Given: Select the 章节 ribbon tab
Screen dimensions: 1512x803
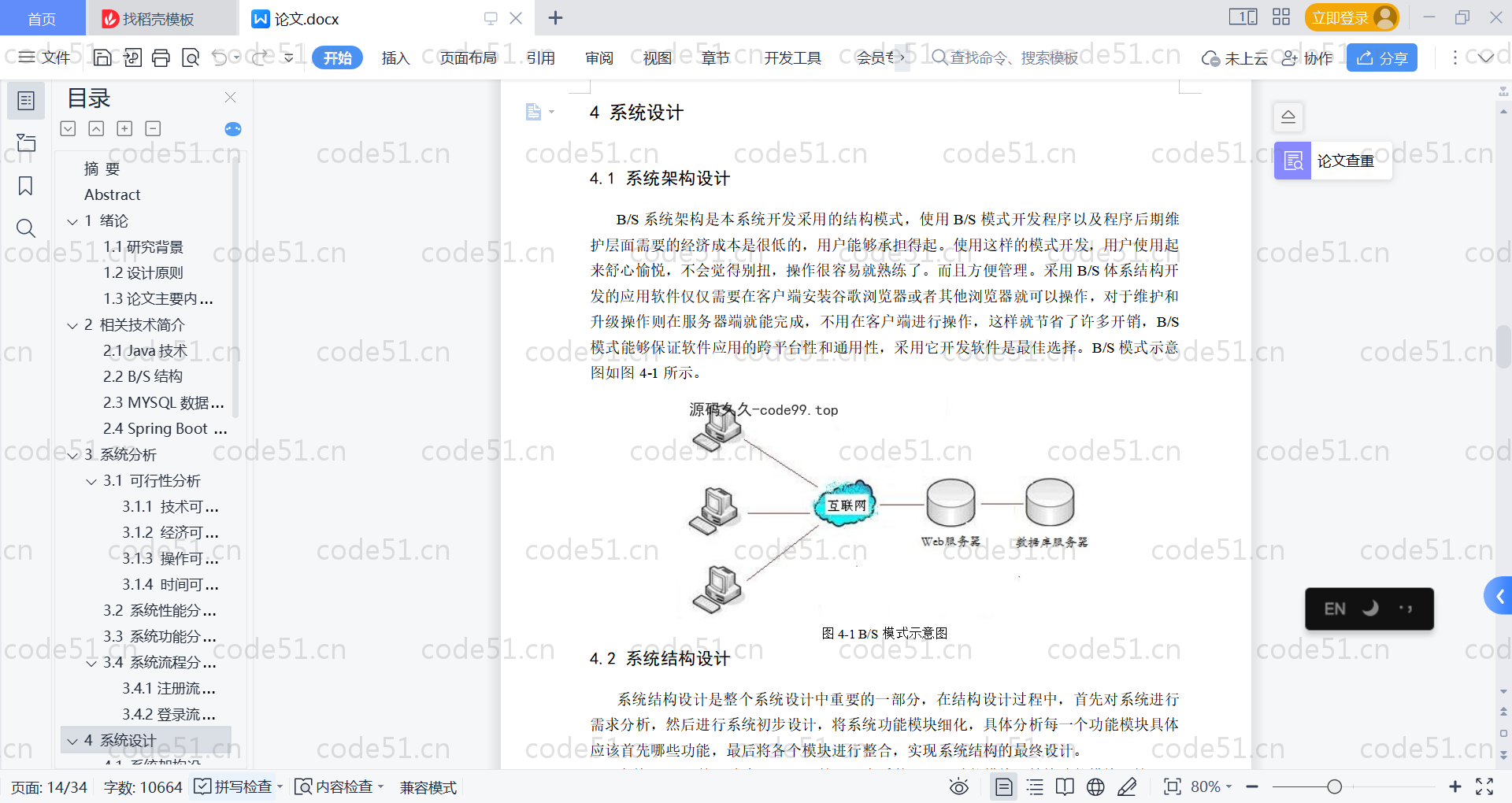Looking at the screenshot, I should pos(716,57).
